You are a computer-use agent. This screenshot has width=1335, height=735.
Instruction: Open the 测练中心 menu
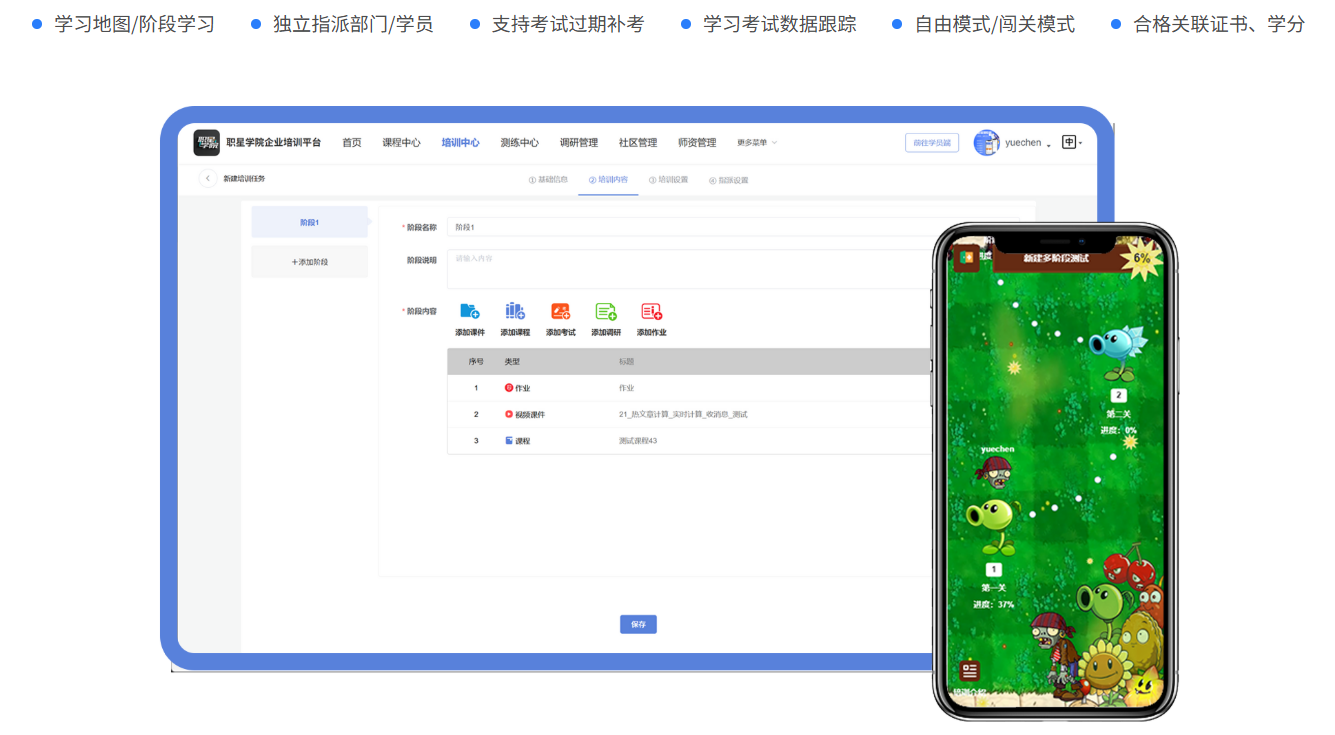click(520, 143)
